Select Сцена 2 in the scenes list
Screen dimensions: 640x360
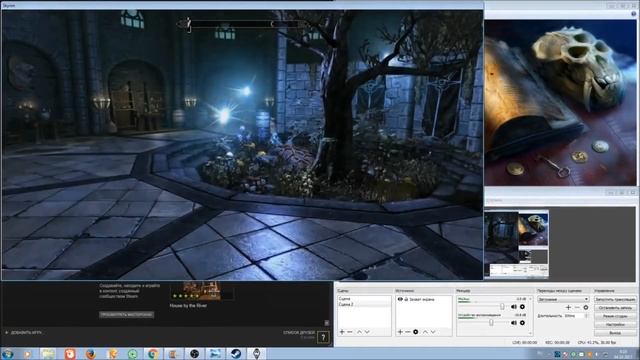[x=364, y=304]
